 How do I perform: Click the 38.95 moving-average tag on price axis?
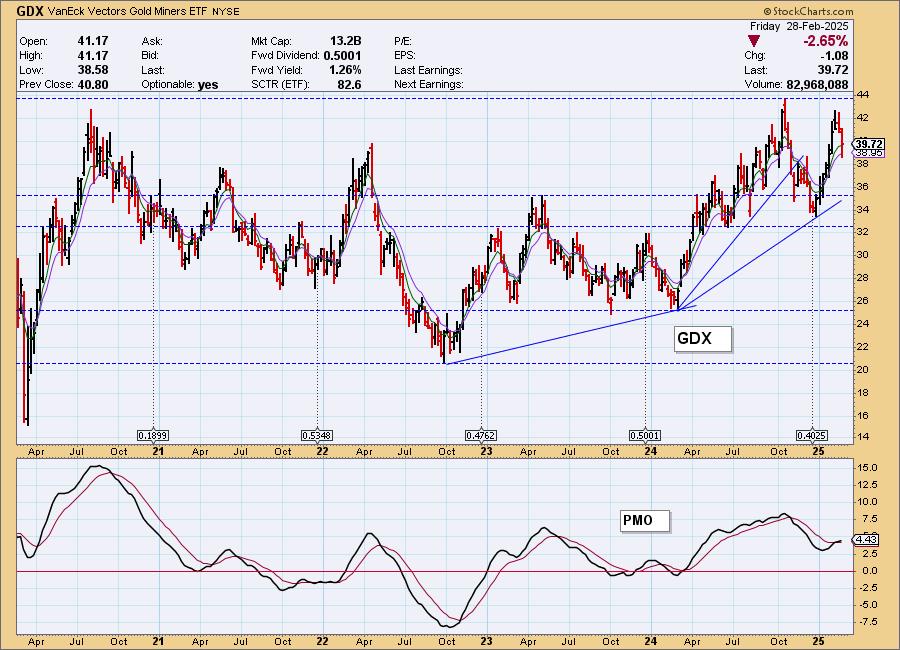tap(869, 153)
